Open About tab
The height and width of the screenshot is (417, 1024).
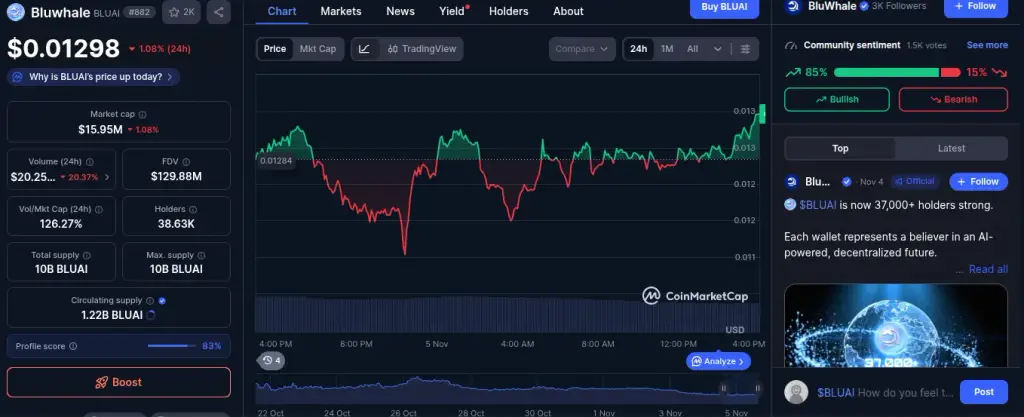(568, 11)
